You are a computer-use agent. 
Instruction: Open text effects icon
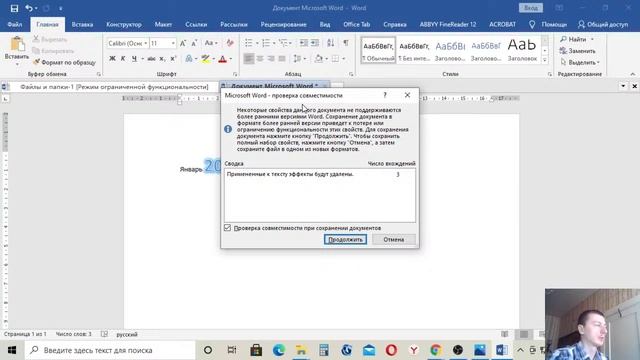tap(189, 59)
